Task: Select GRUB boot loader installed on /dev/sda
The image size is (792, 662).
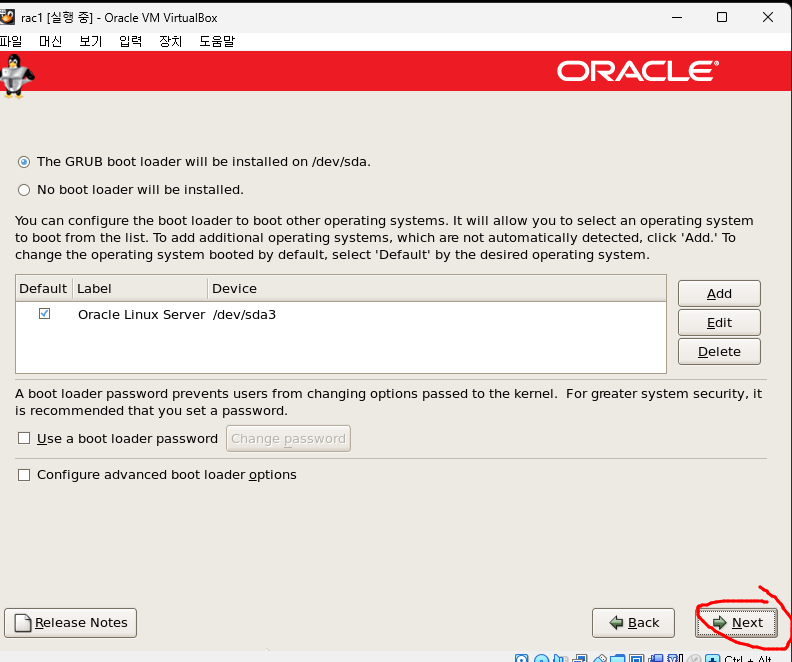Action: [x=24, y=162]
